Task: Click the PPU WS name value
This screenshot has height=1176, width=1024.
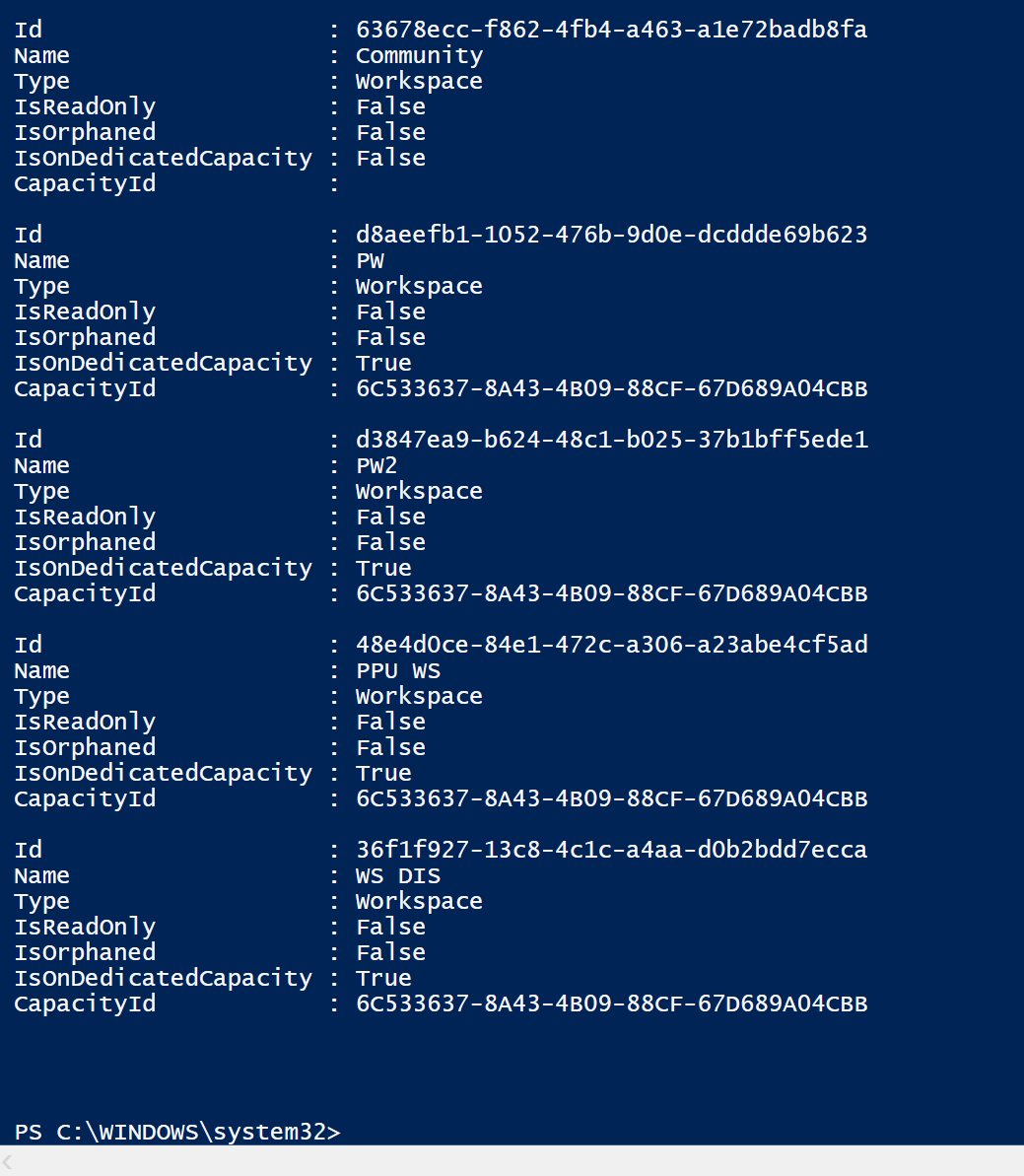Action: coord(398,670)
